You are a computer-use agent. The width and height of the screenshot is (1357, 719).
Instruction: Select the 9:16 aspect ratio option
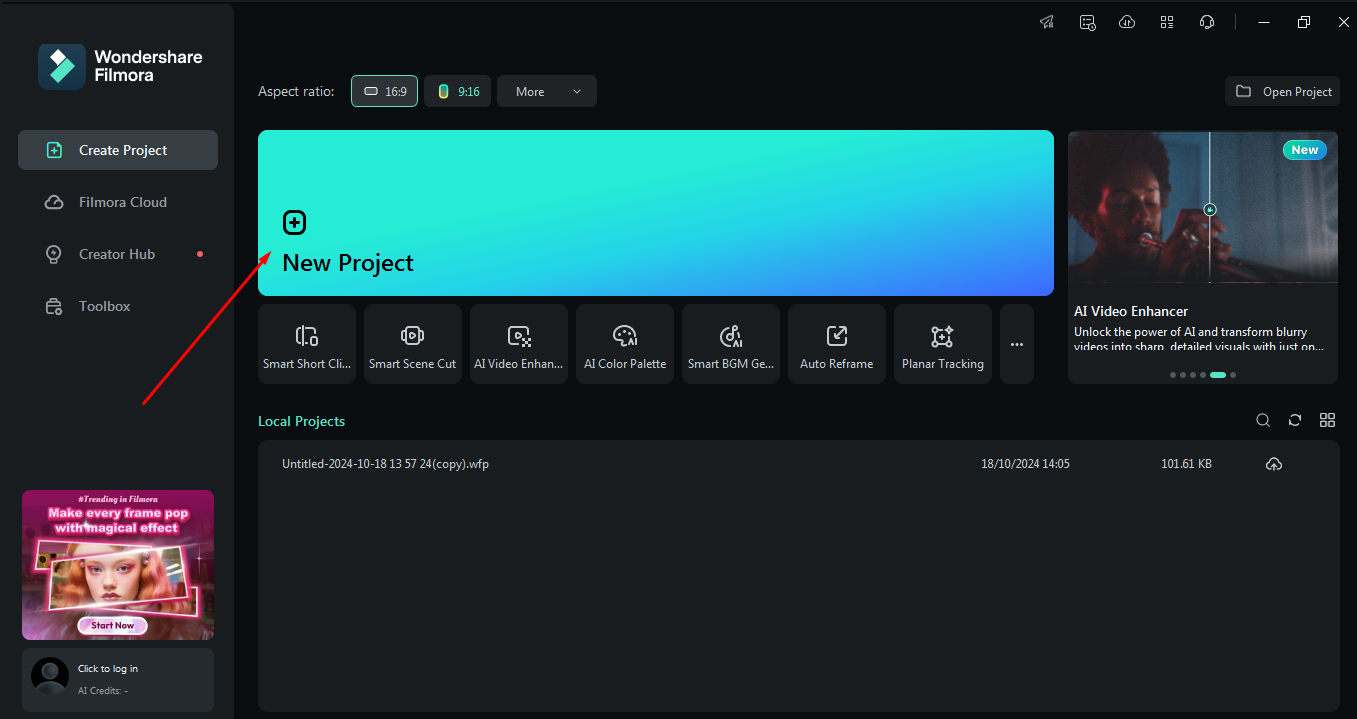pyautogui.click(x=457, y=91)
